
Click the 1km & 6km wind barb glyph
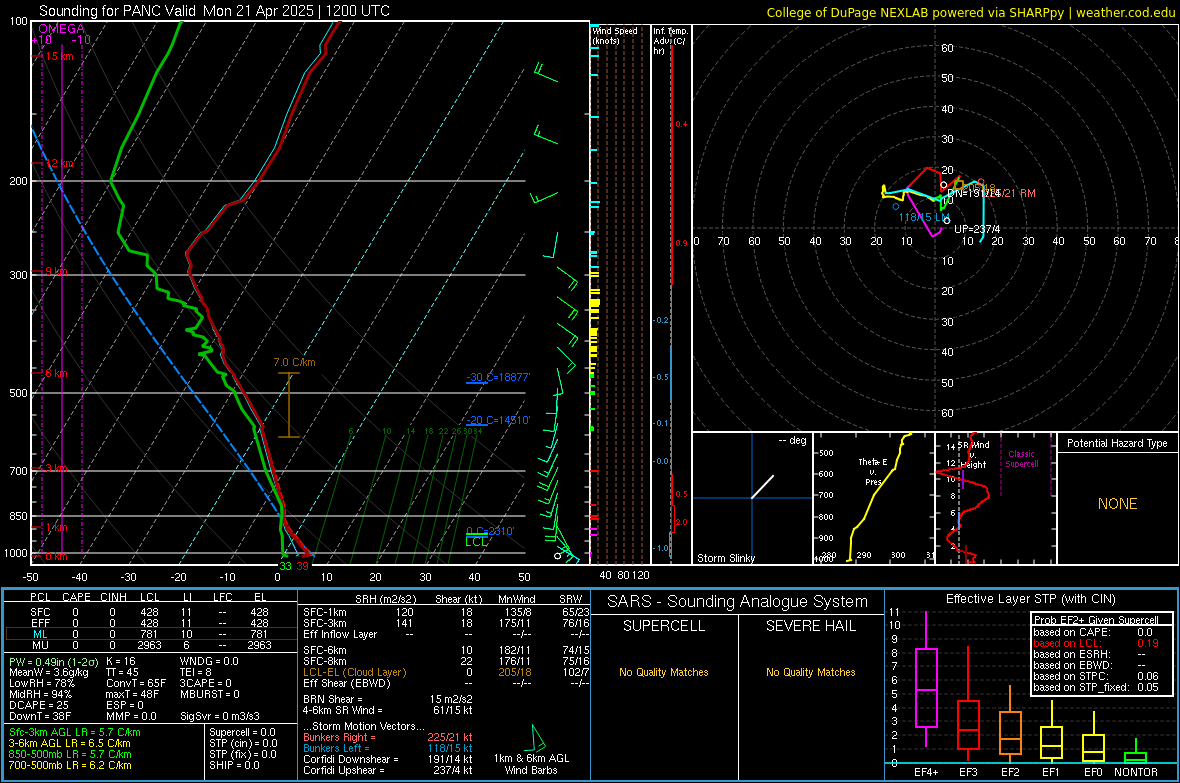[537, 737]
